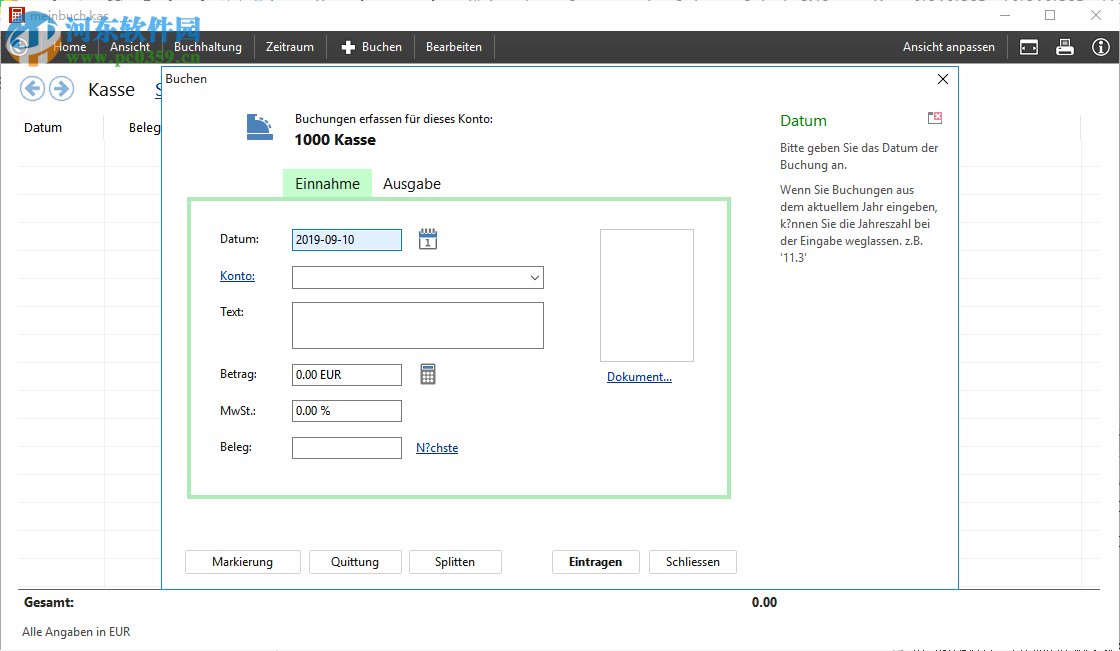
Task: Open the Buchhaltung menu
Action: (x=208, y=47)
